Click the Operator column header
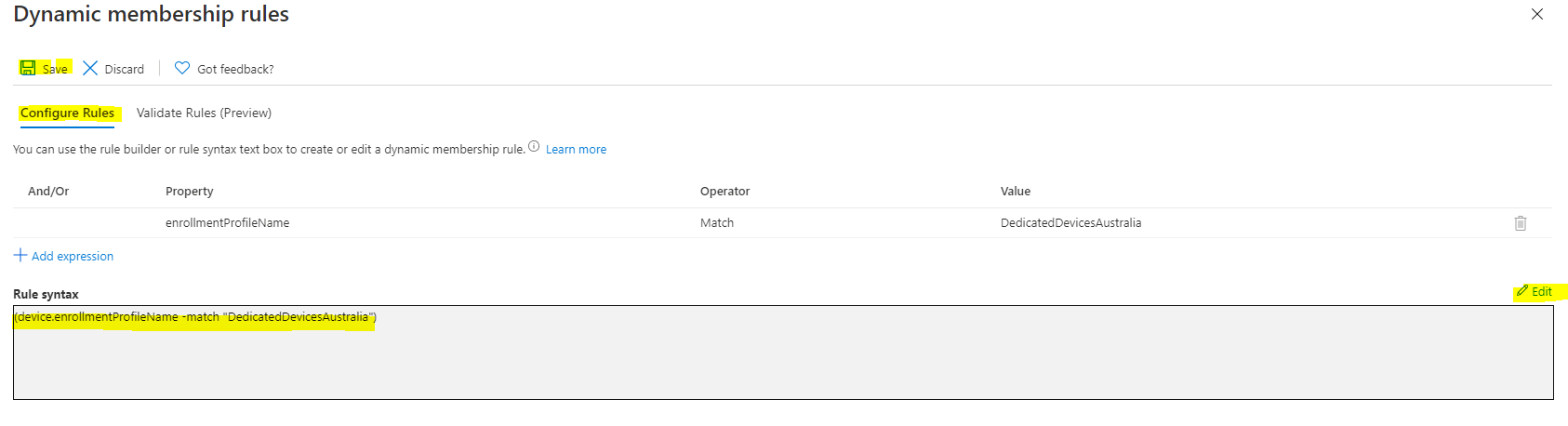The height and width of the screenshot is (426, 1568). [724, 191]
